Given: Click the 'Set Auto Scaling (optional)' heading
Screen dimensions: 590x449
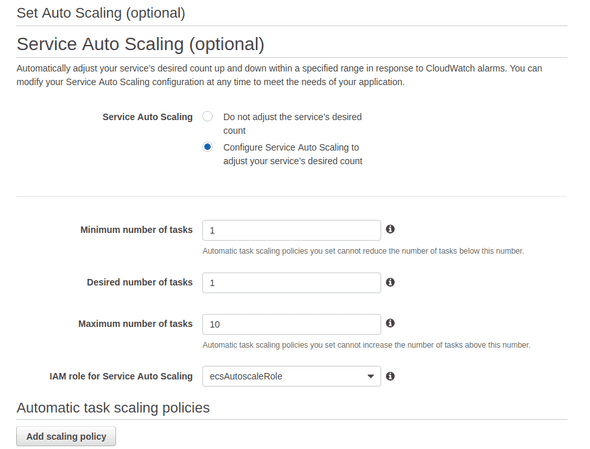Looking at the screenshot, I should [x=101, y=13].
